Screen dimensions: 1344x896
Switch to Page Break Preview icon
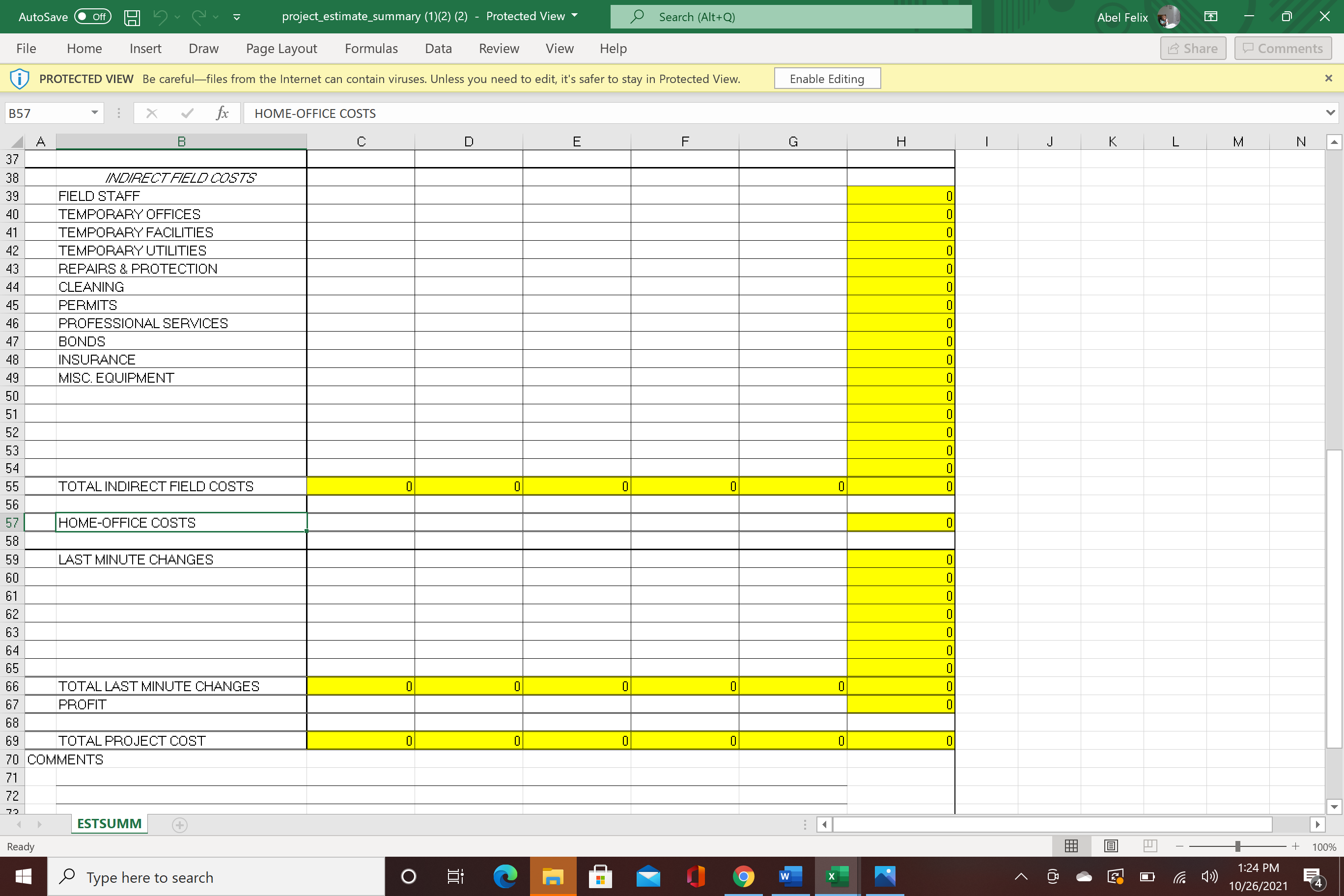tap(1149, 846)
